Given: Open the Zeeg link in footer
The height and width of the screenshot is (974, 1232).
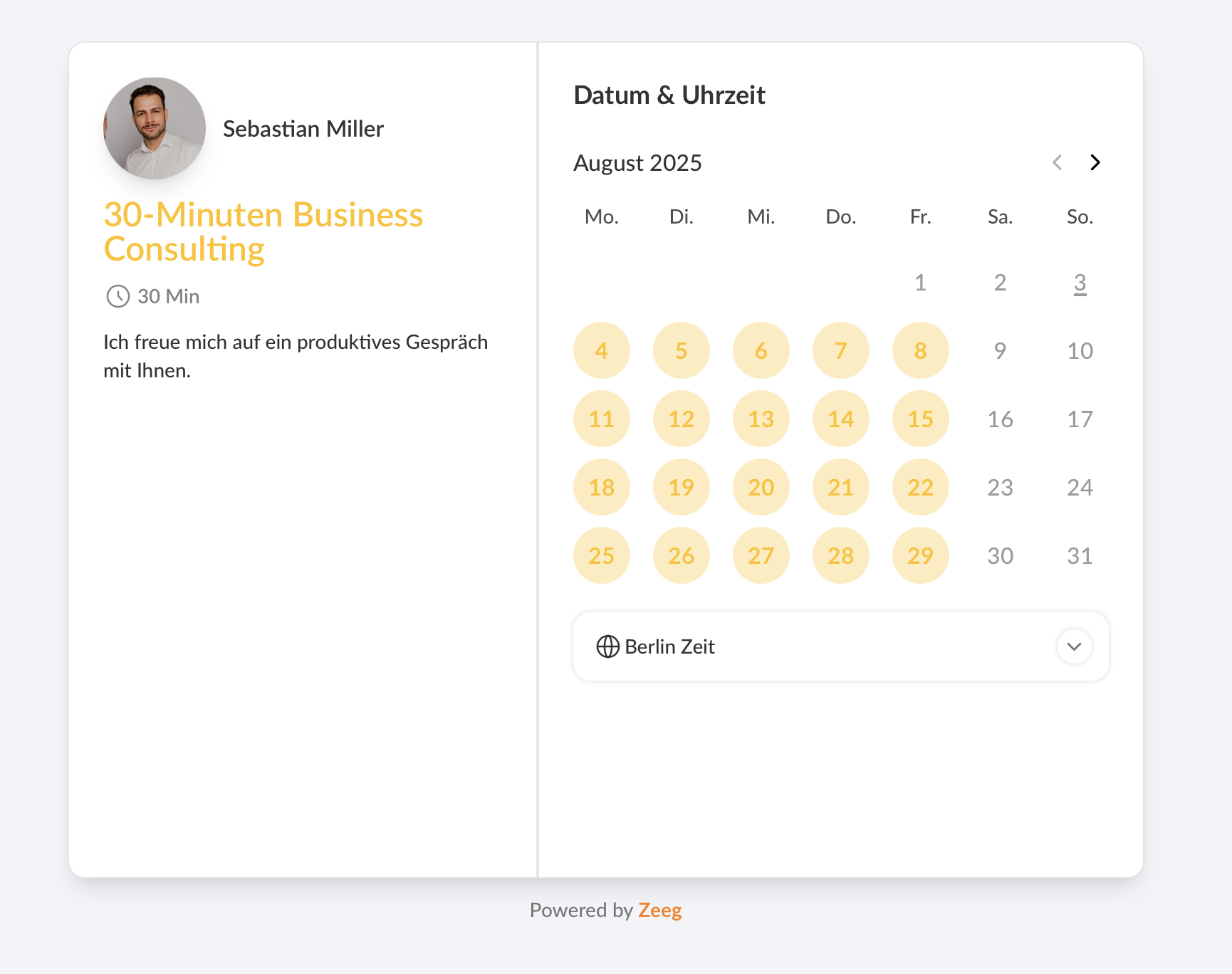Looking at the screenshot, I should [x=659, y=910].
